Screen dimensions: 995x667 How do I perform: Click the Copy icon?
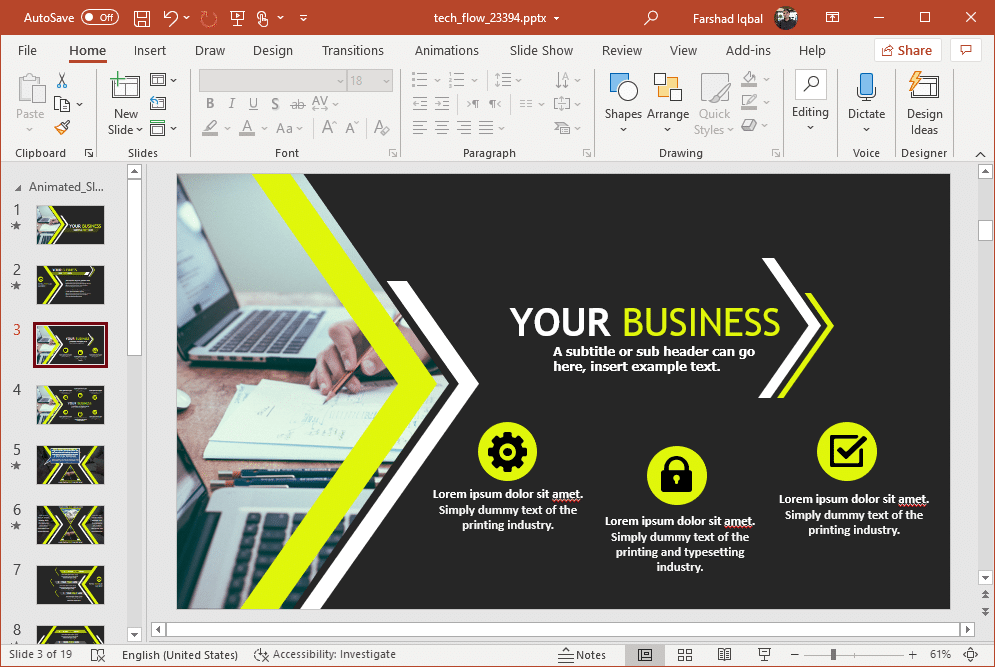click(x=62, y=103)
